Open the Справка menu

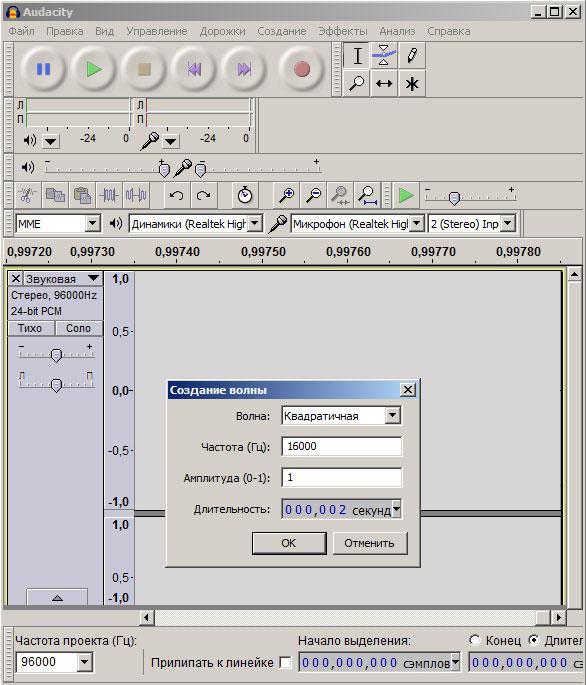click(449, 31)
